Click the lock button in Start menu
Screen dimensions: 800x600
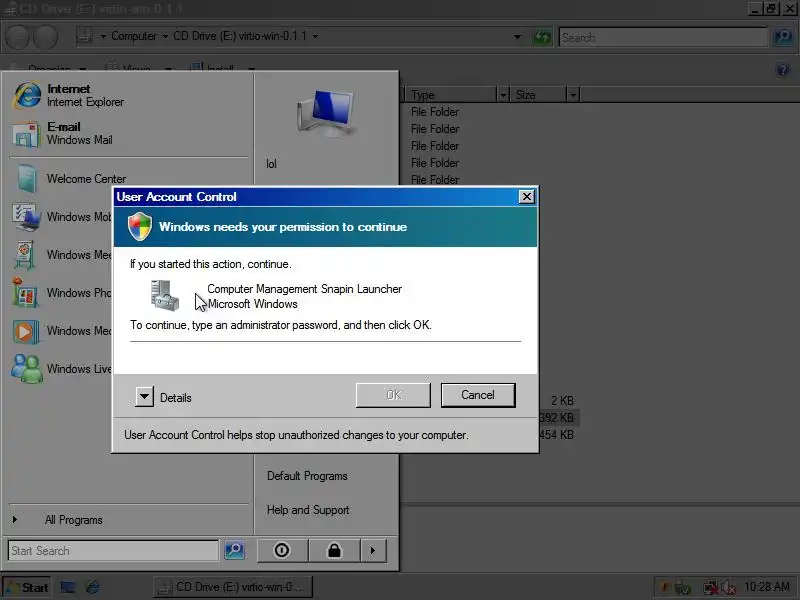click(334, 551)
